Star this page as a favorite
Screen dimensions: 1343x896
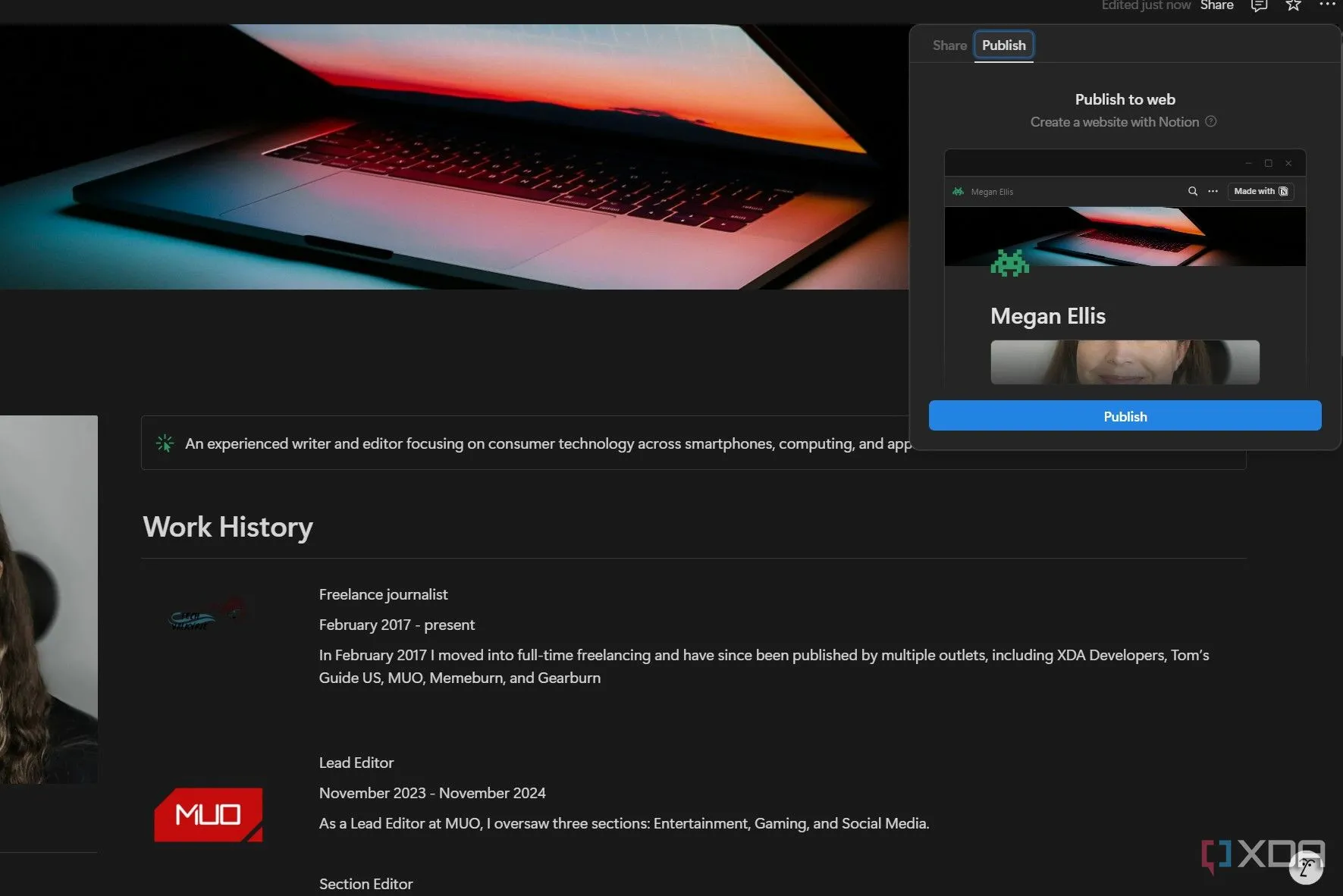1293,6
